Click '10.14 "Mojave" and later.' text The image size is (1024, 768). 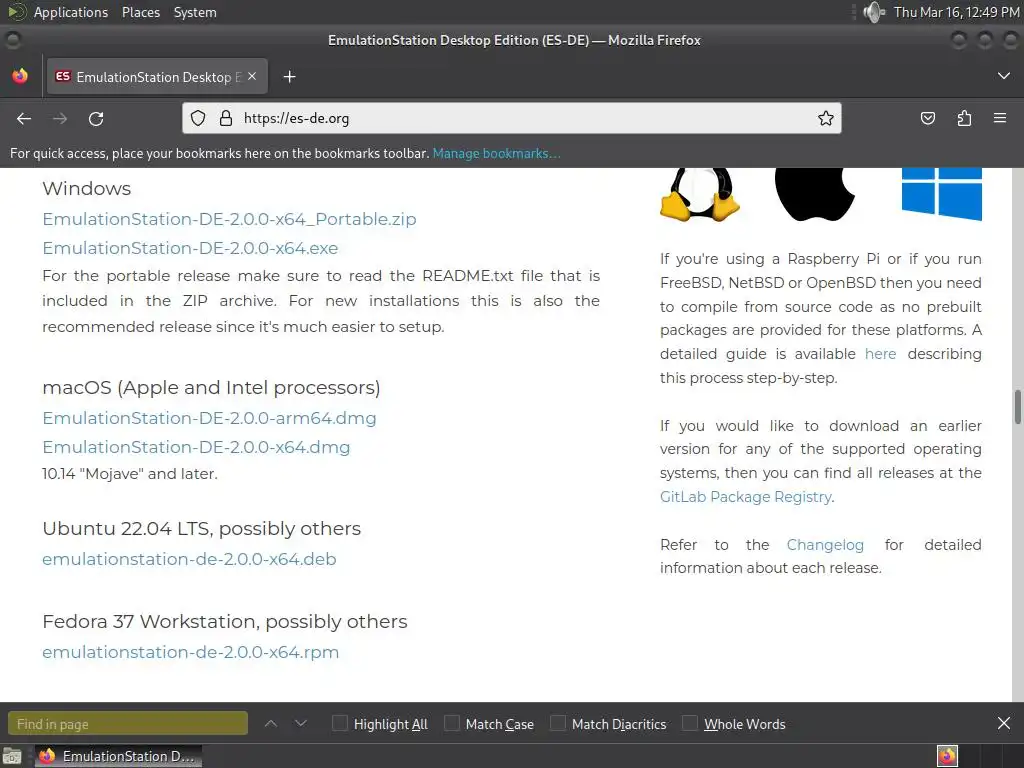[130, 473]
